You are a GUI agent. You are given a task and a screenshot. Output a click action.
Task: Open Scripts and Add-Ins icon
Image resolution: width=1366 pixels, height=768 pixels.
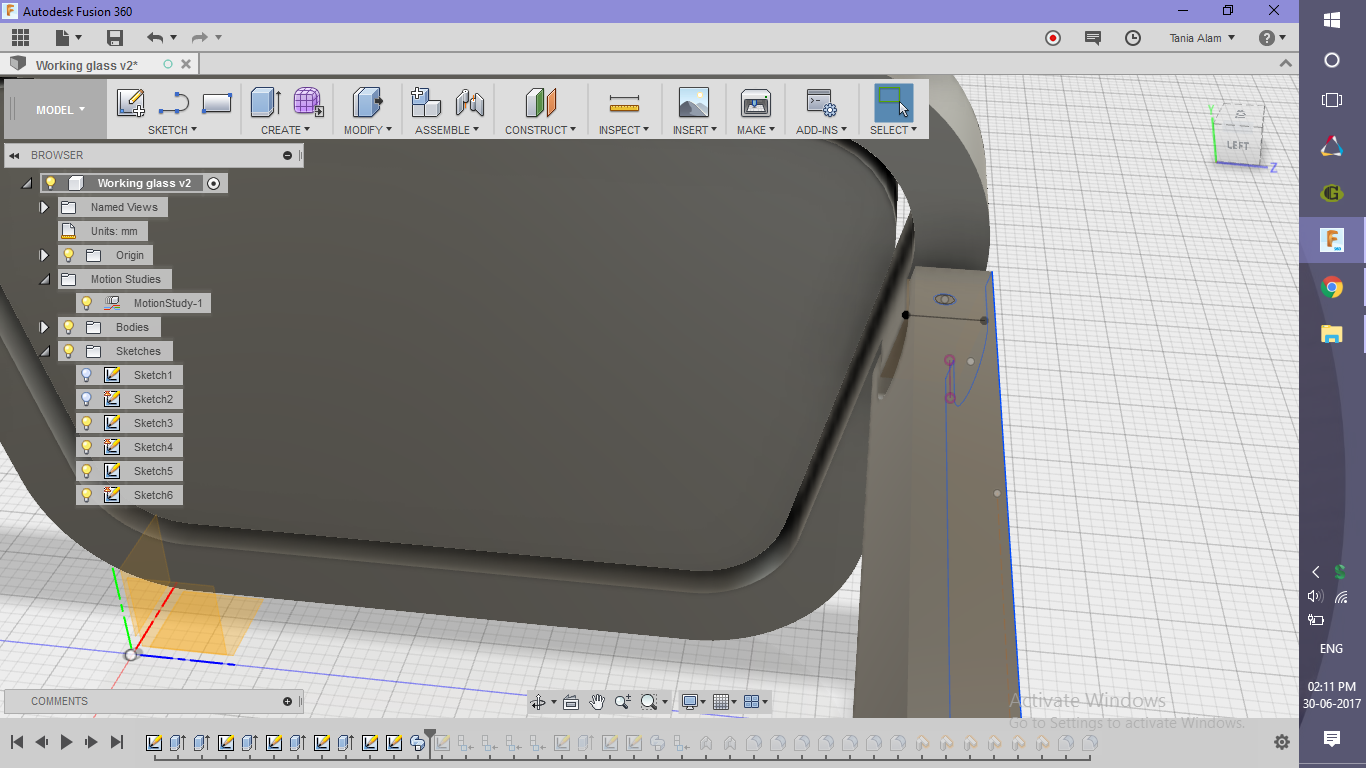tap(821, 103)
